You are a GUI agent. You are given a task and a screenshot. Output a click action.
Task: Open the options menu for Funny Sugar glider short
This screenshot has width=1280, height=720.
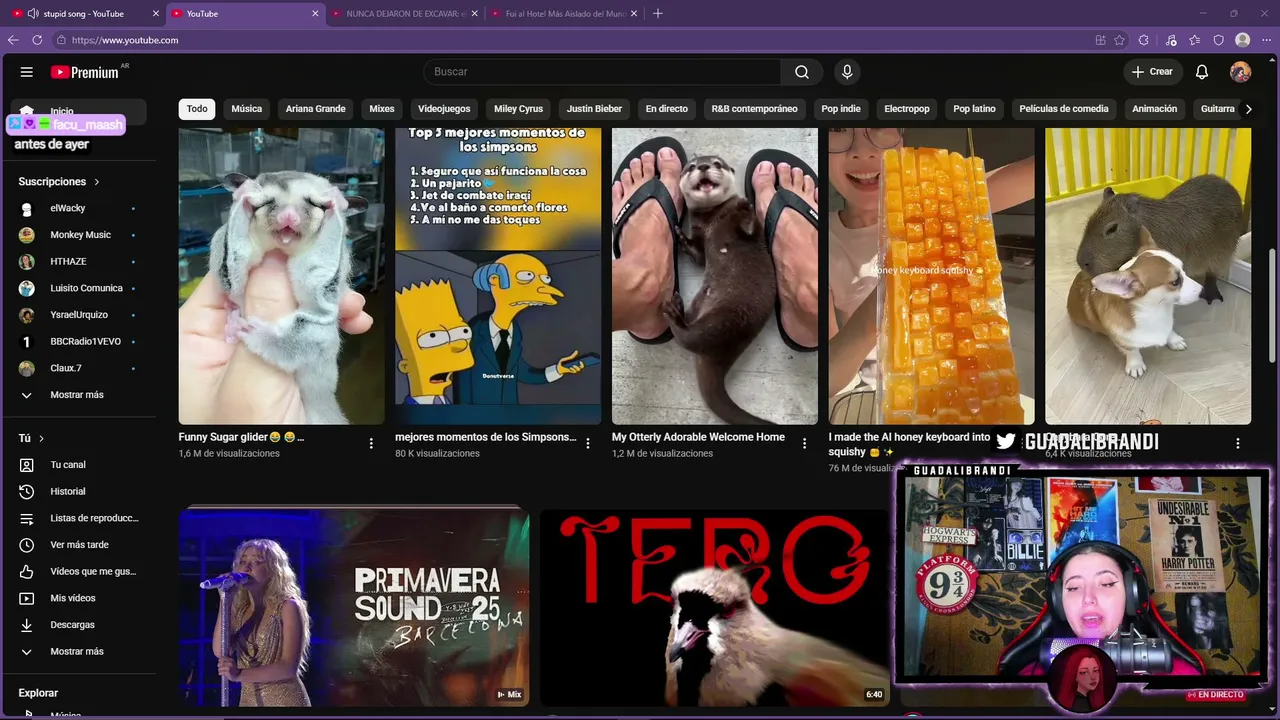(371, 443)
